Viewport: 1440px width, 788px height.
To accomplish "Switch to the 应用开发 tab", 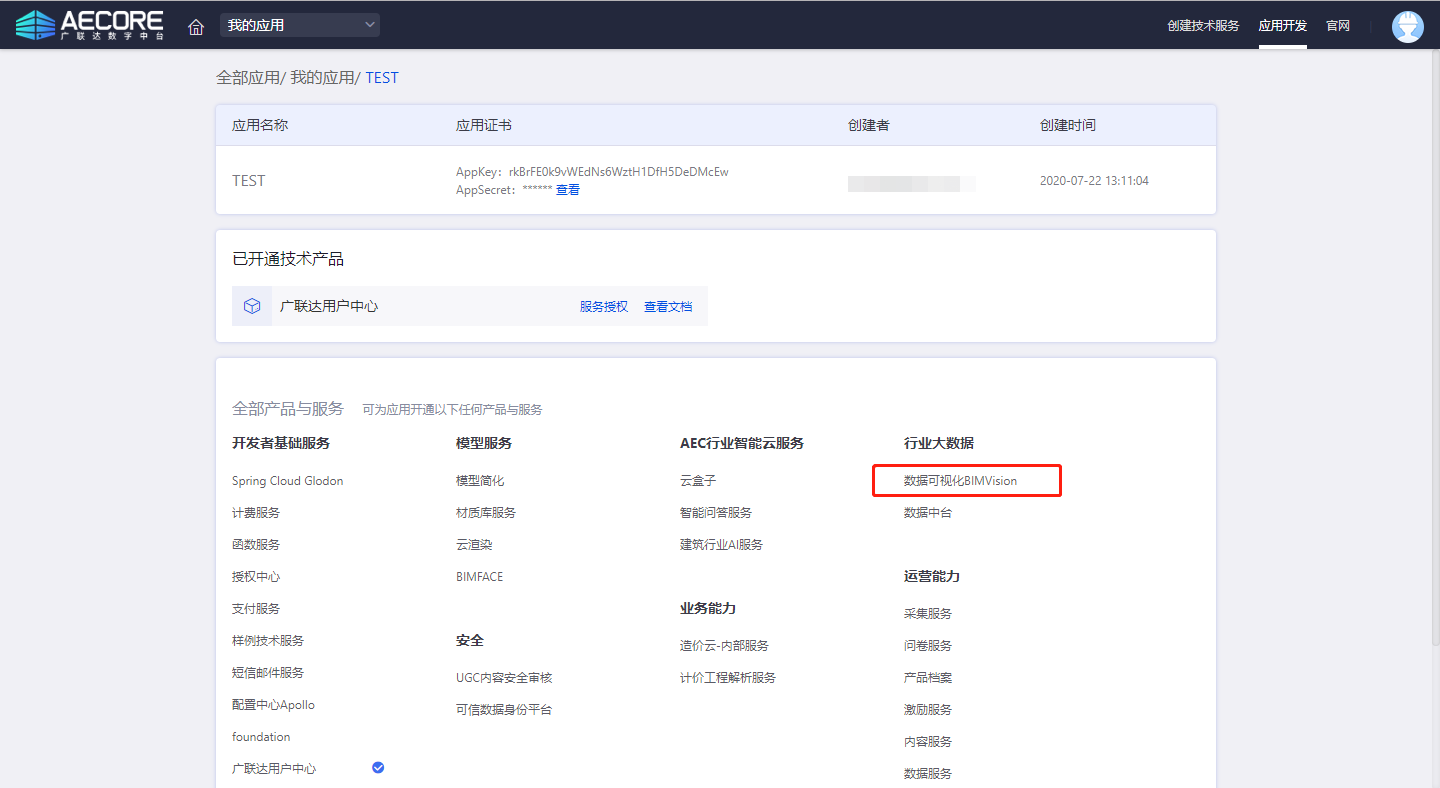I will (x=1282, y=26).
